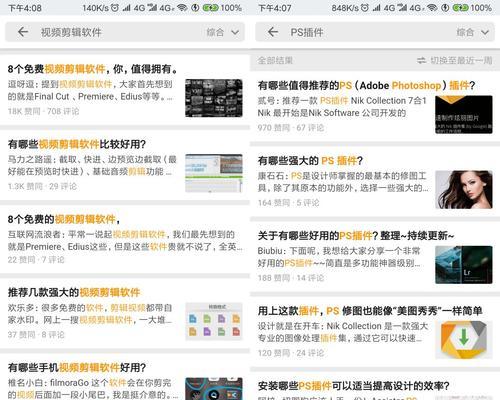The image size is (500, 400).
Task: Click excerpt starting 康石石: PS是设计师
Action: click(343, 182)
